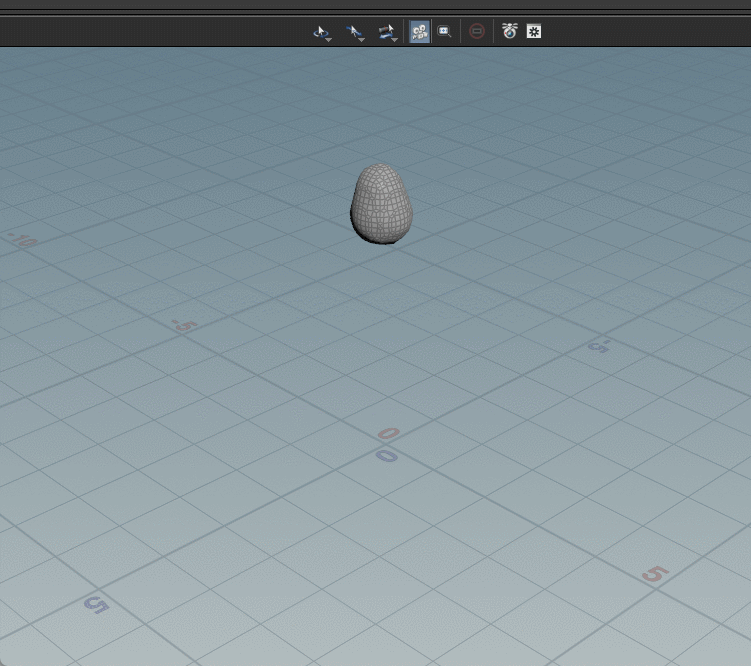The image size is (751, 666).
Task: Select the tumble/rotate view tool
Action: (x=321, y=32)
